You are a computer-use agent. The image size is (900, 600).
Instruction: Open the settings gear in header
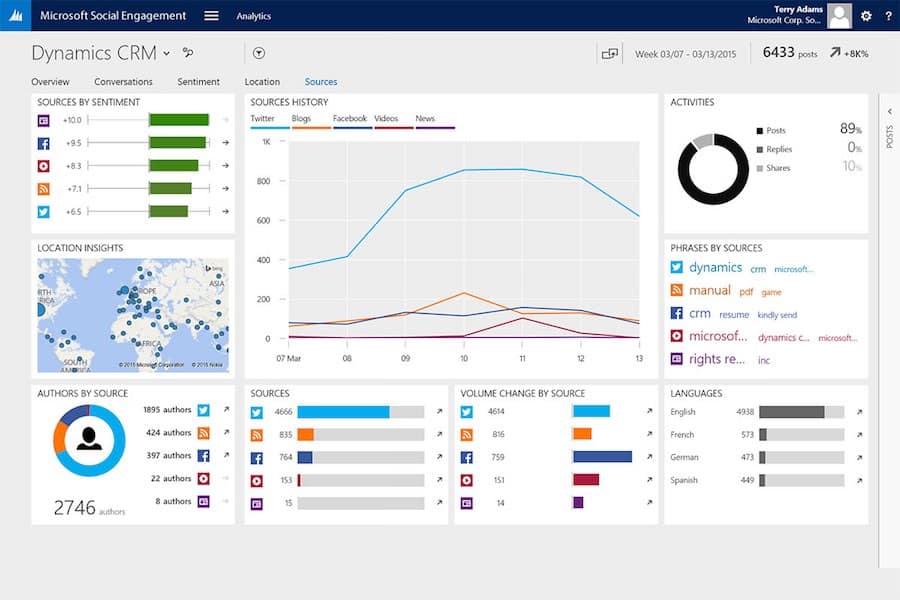tap(866, 16)
